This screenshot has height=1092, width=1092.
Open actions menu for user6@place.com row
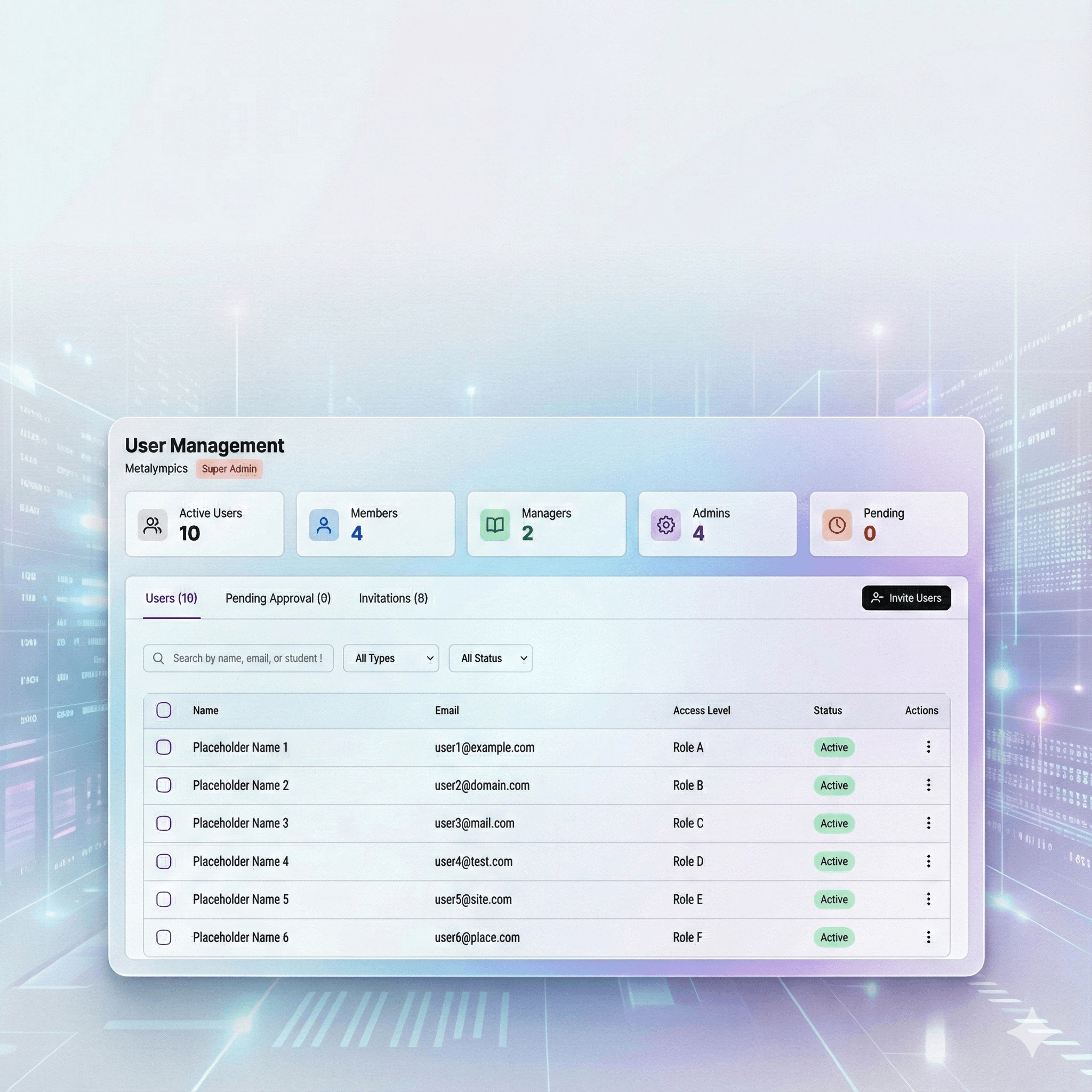(x=928, y=937)
